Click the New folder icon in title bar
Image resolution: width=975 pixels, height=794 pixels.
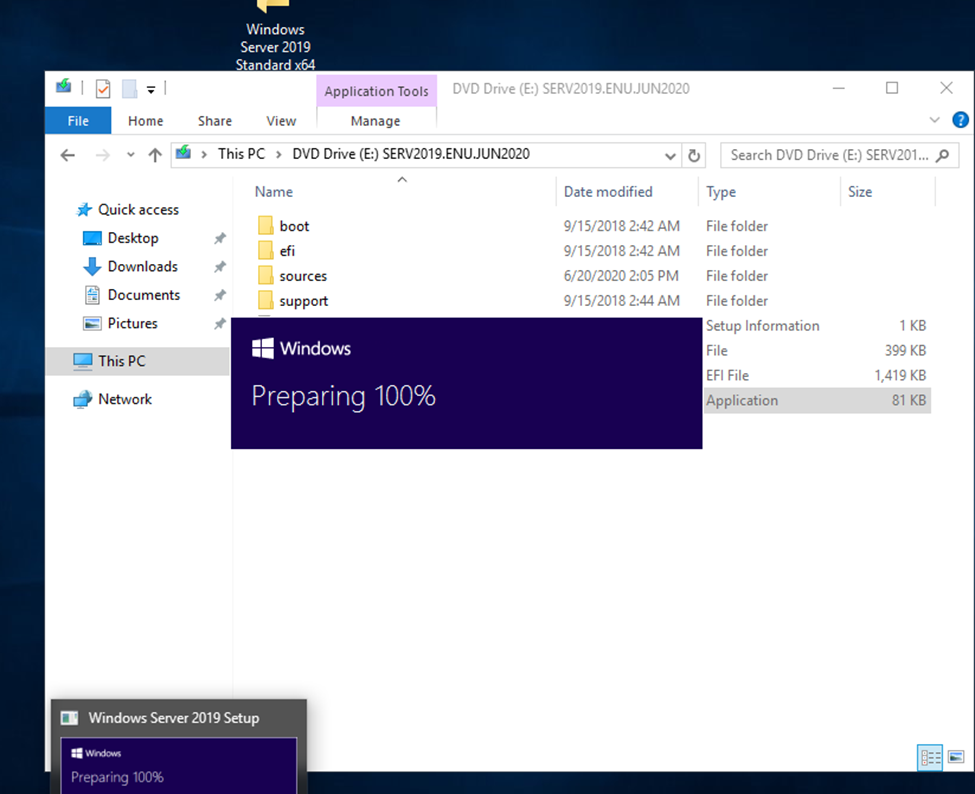129,89
